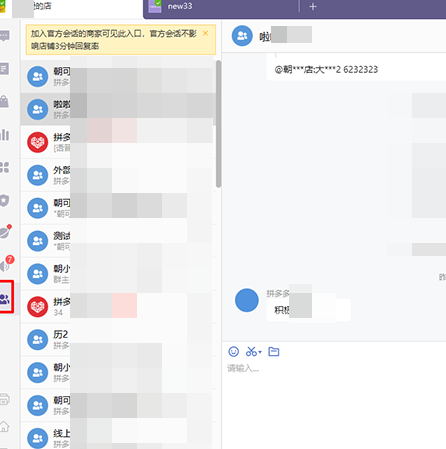Expand the scissors screenshot dropdown arrow
This screenshot has width=446, height=449.
(260, 352)
